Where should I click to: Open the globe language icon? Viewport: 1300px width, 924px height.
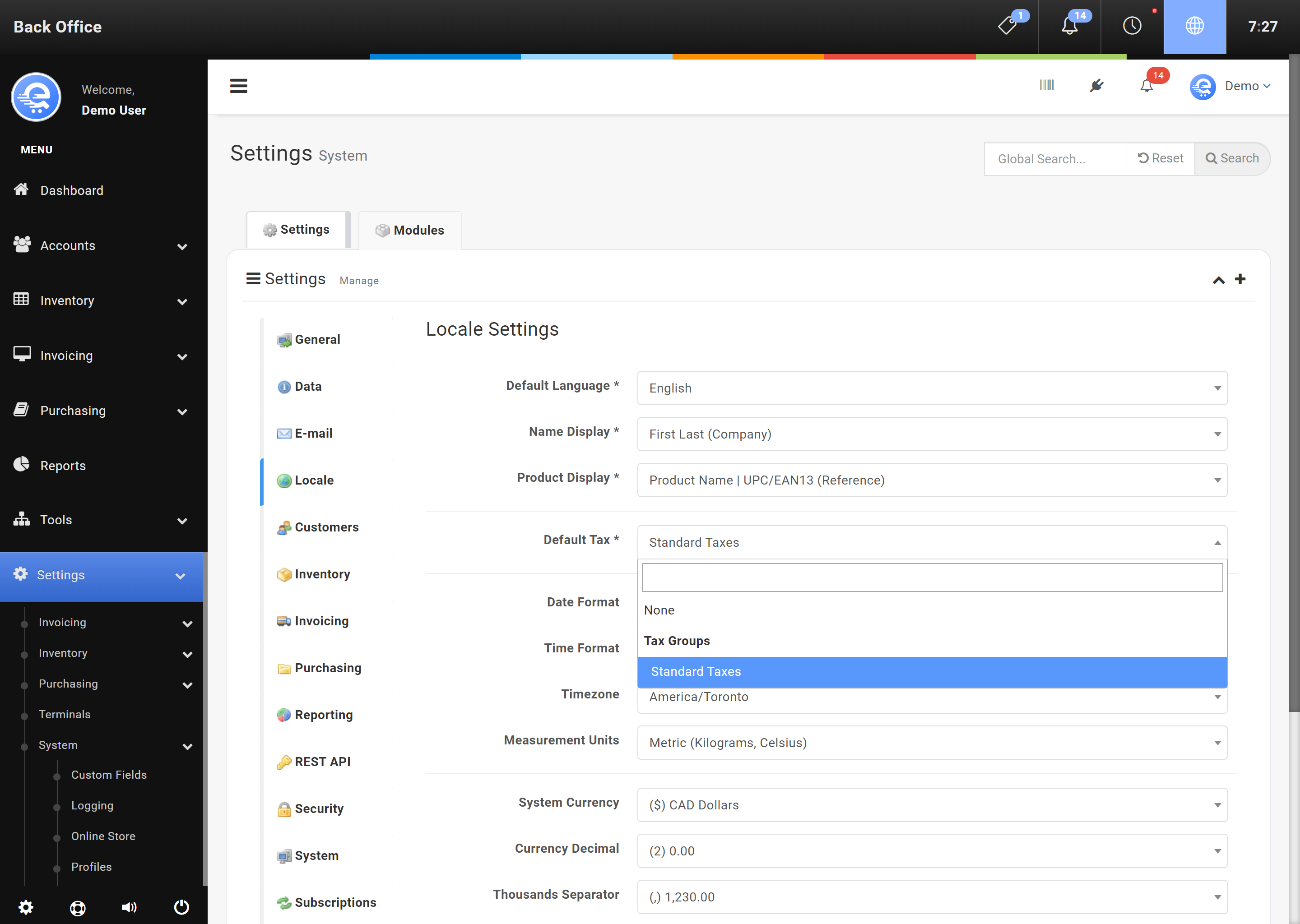pos(1194,26)
